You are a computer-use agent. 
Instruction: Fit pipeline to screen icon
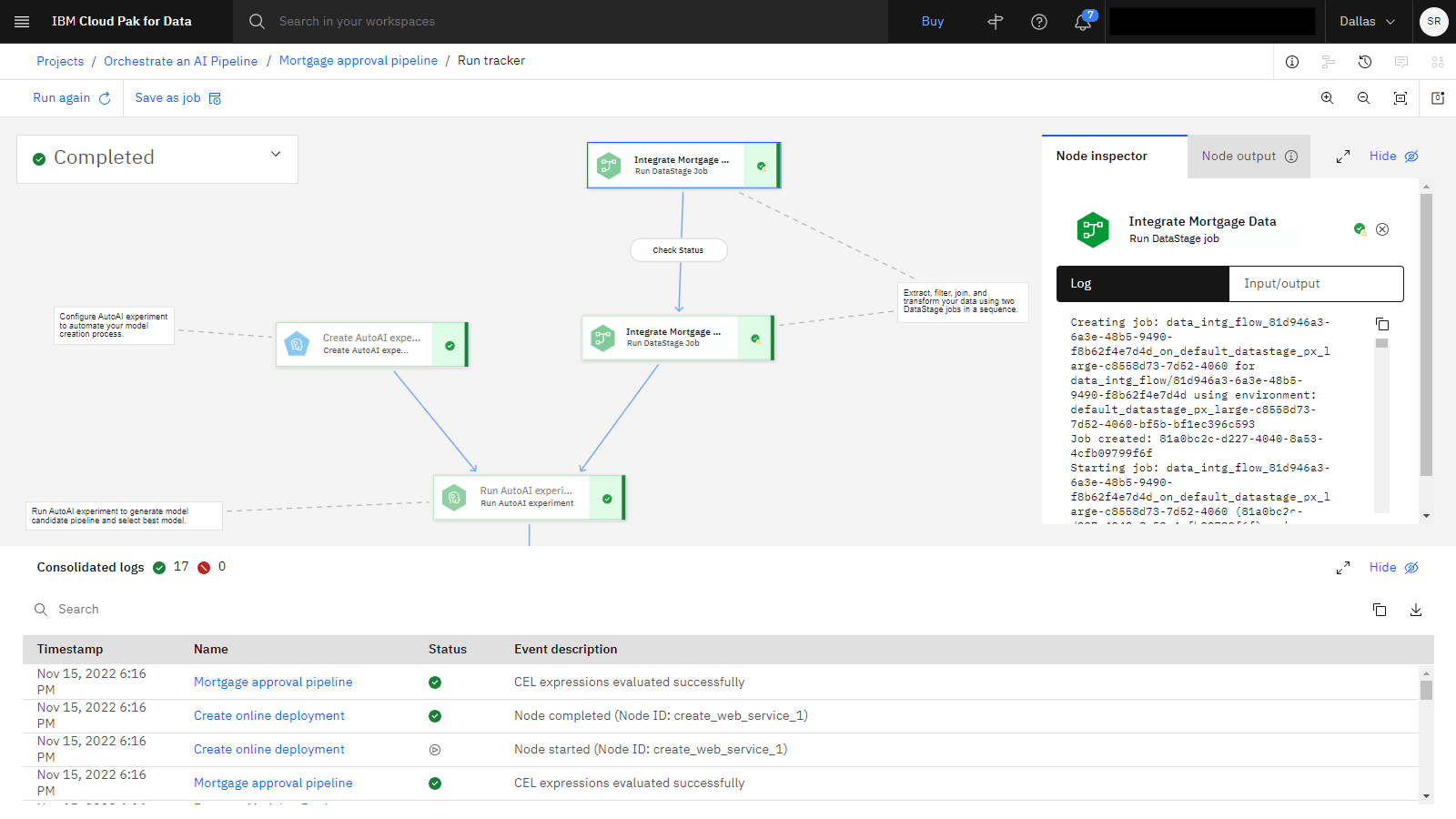pos(1400,98)
